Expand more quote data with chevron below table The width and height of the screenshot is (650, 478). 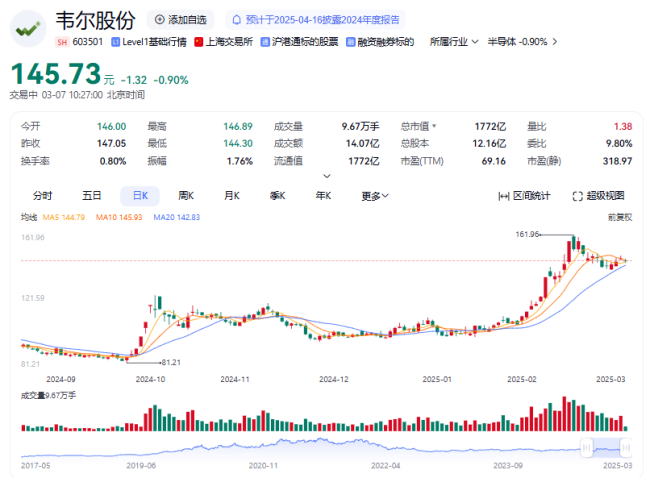tap(327, 176)
